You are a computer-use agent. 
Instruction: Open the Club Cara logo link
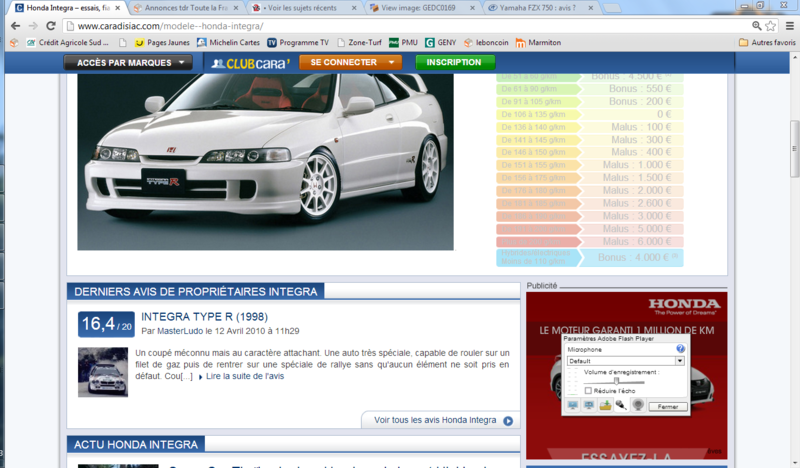(251, 63)
